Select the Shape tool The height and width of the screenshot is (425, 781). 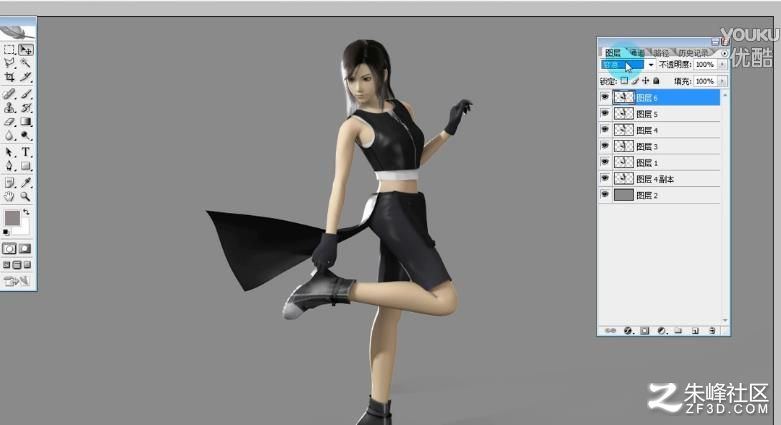(25, 166)
